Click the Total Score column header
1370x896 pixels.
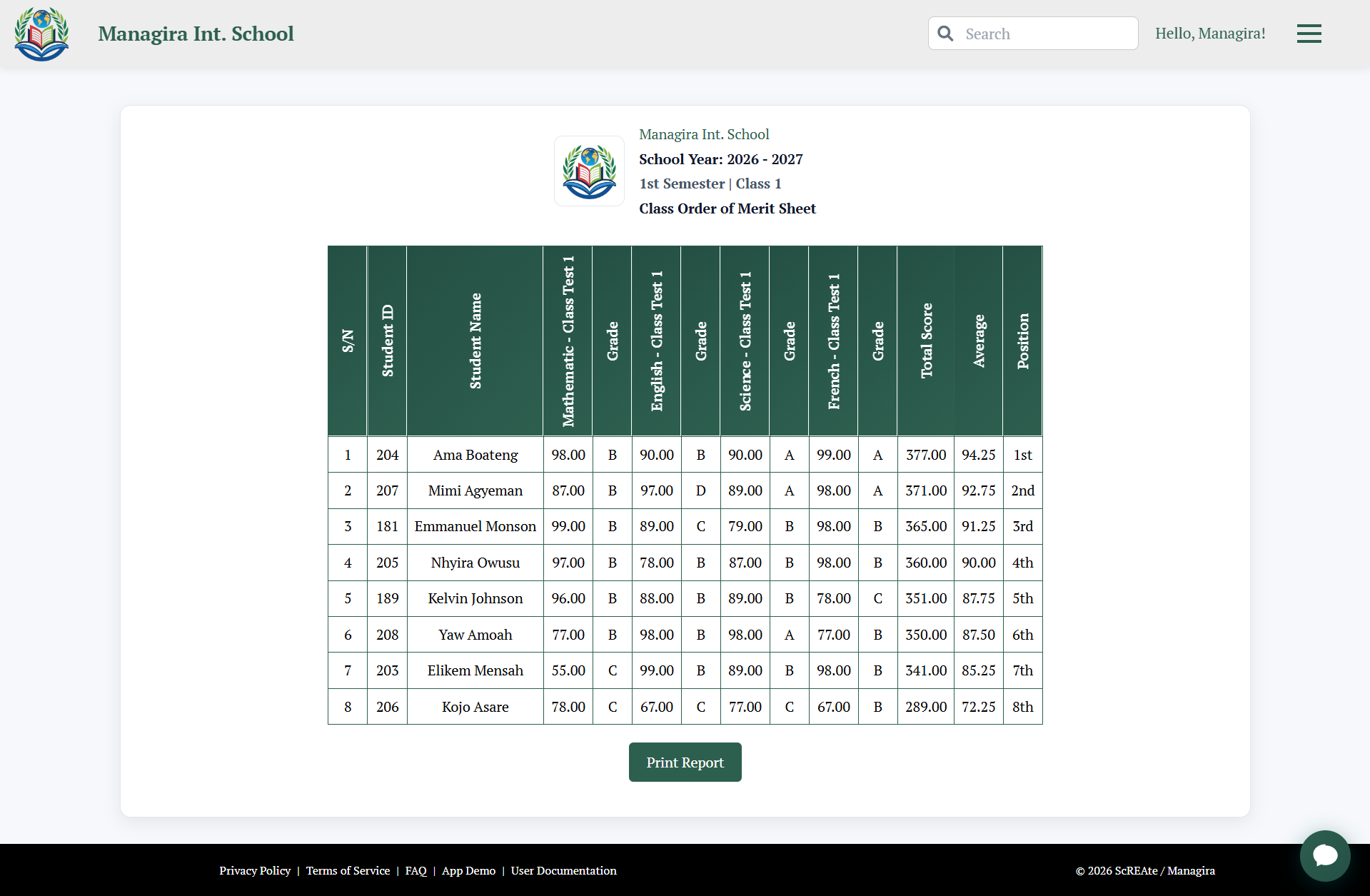point(925,341)
